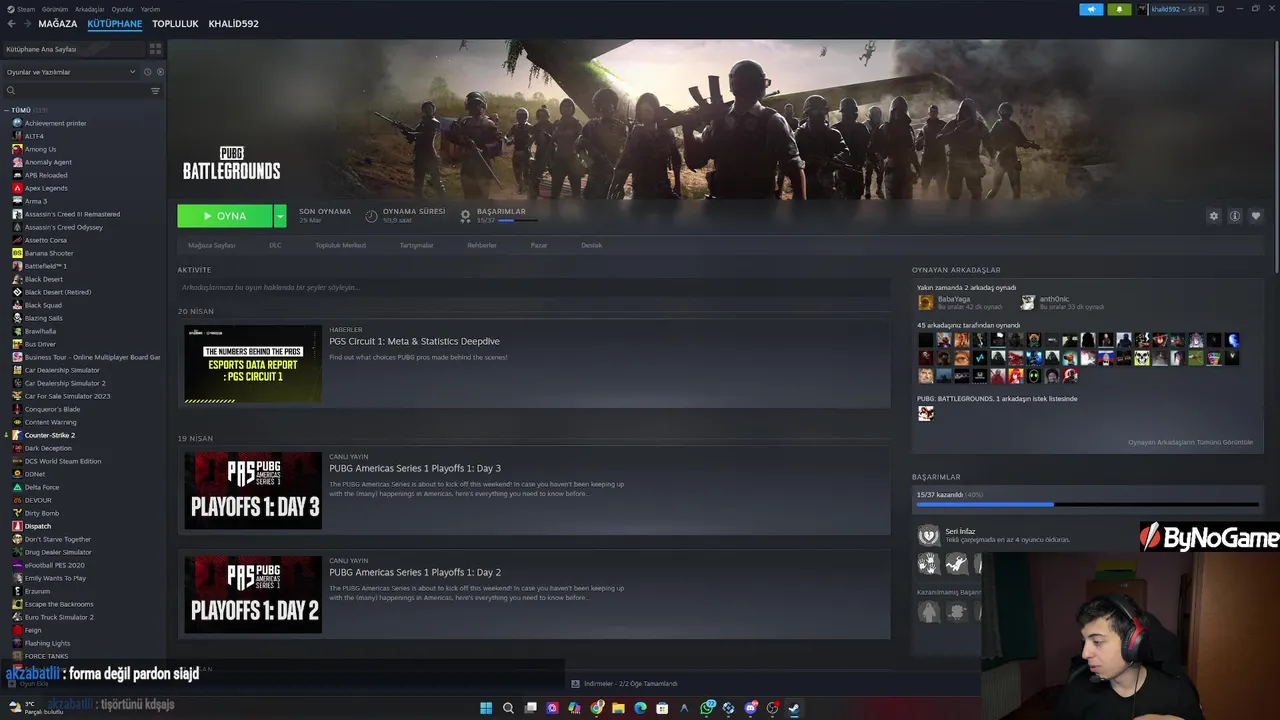Open the green notifications bell
This screenshot has height=720, width=1280.
tap(1119, 9)
